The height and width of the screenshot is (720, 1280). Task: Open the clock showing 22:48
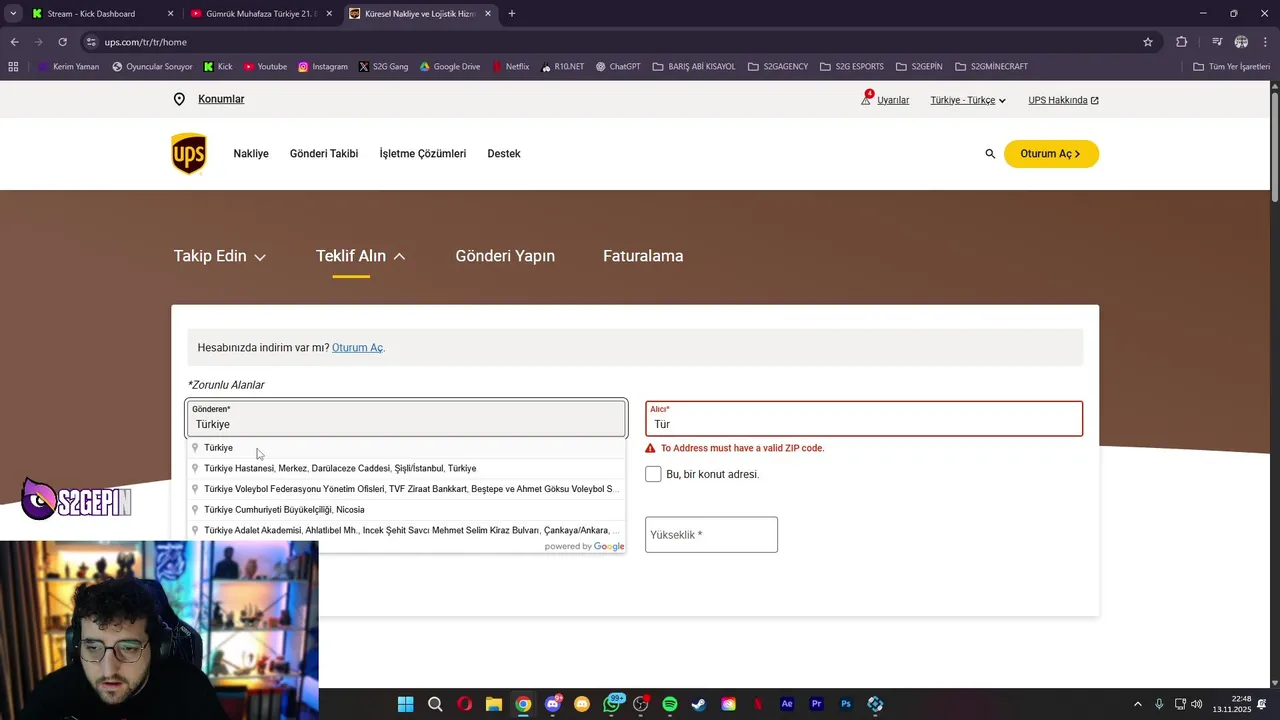1232,704
